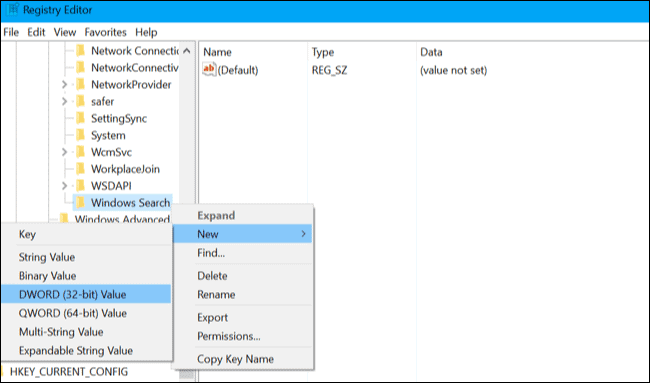Click the Windows Search folder icon

pos(80,203)
